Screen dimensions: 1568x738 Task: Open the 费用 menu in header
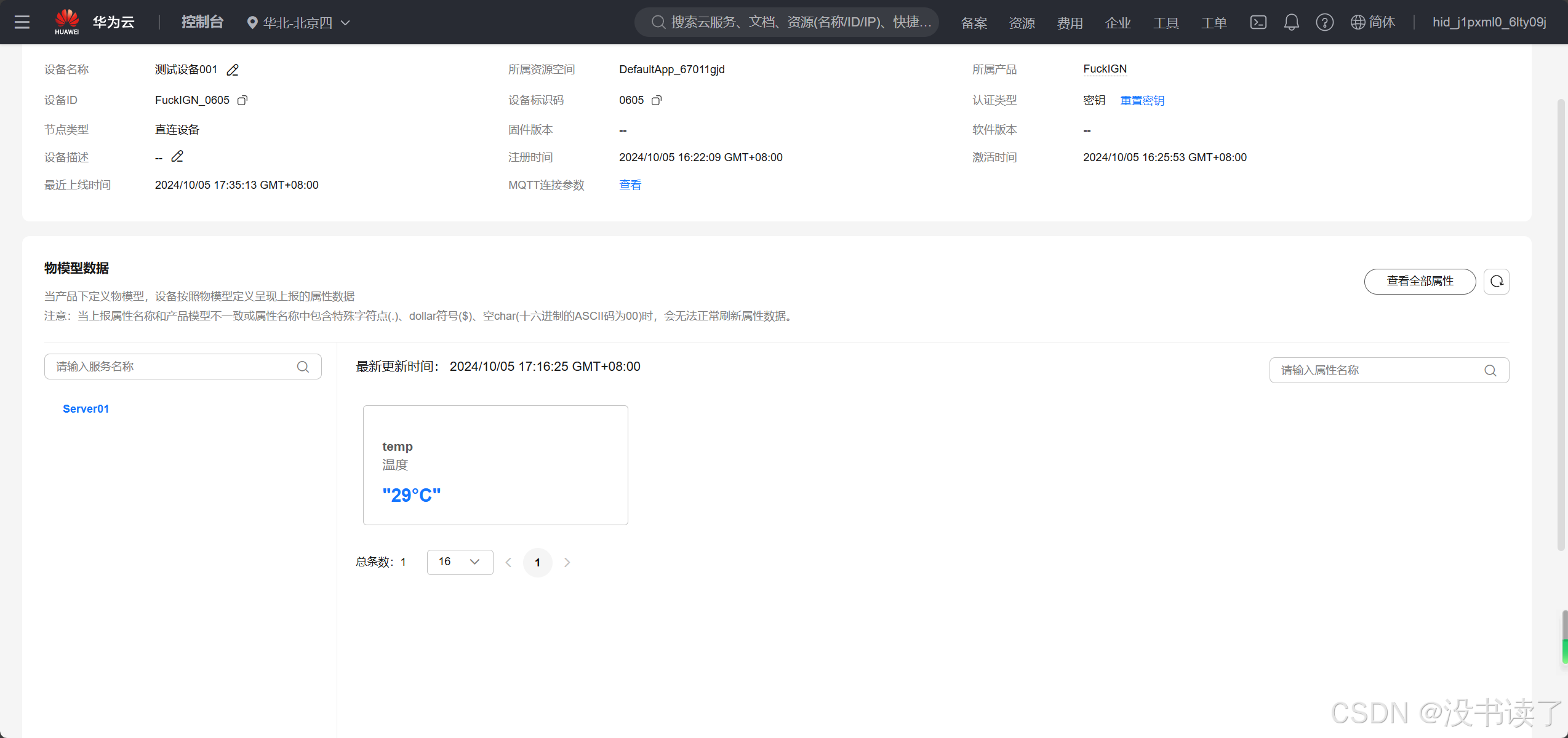(1070, 23)
